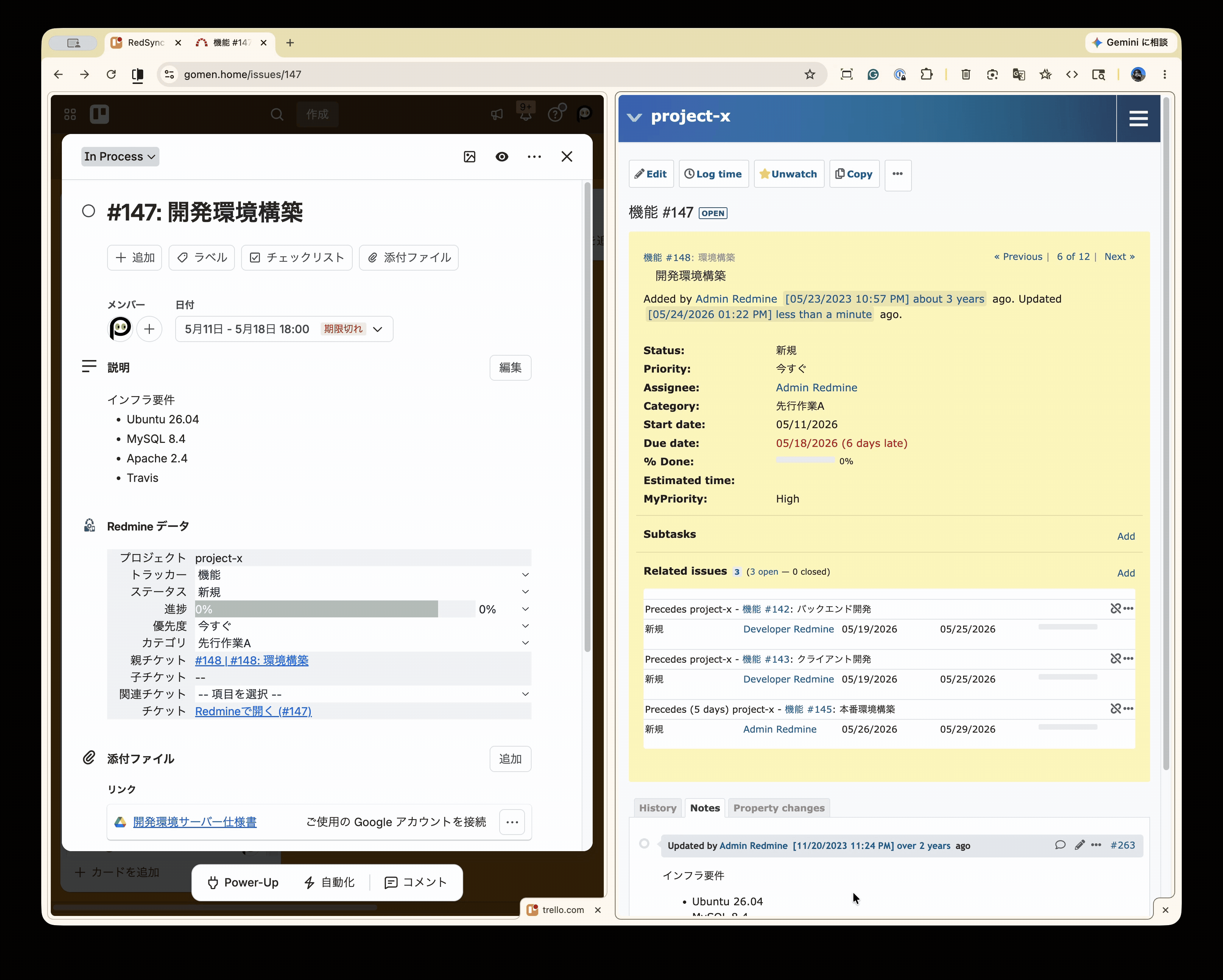This screenshot has width=1223, height=980.
Task: Click the 進捗 progress bar
Action: click(335, 609)
